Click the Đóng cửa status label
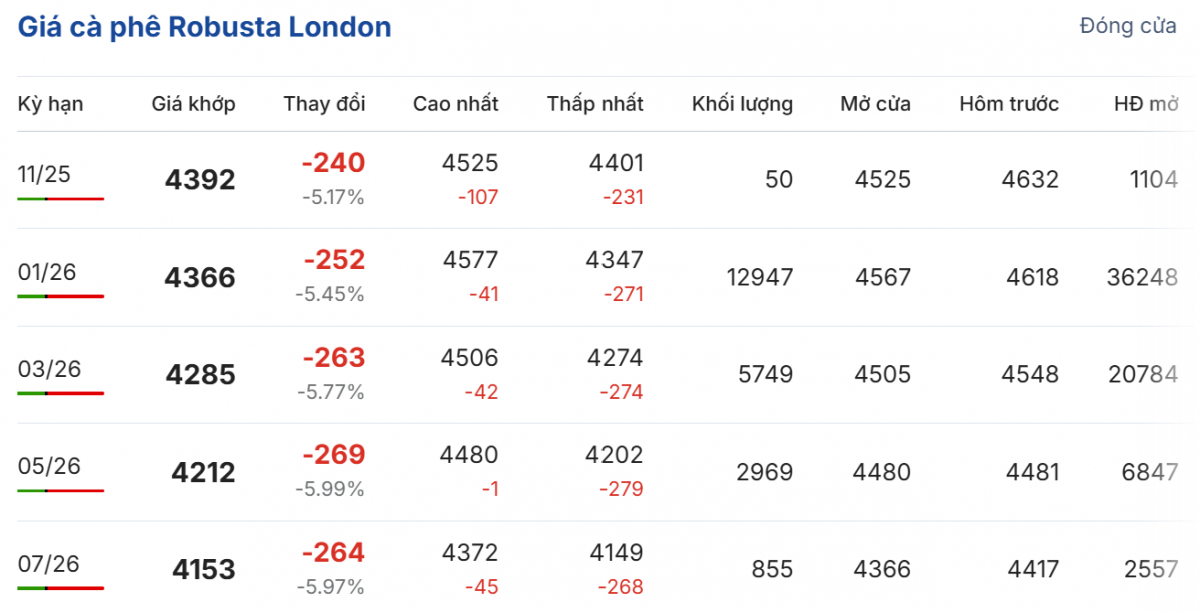This screenshot has height=613, width=1200. (x=1127, y=27)
